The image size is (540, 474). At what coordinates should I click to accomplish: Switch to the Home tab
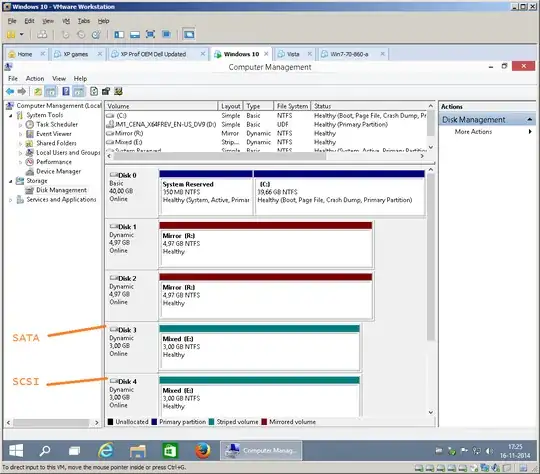click(24, 54)
